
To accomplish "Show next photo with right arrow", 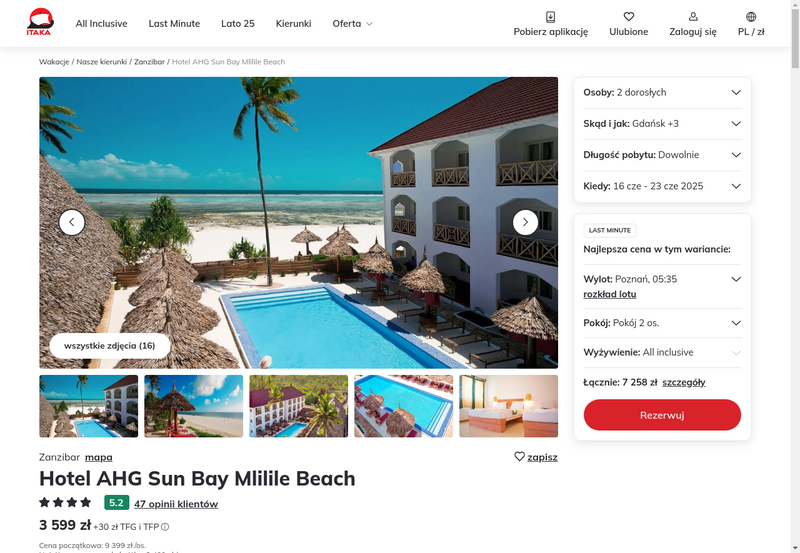I will 525,222.
